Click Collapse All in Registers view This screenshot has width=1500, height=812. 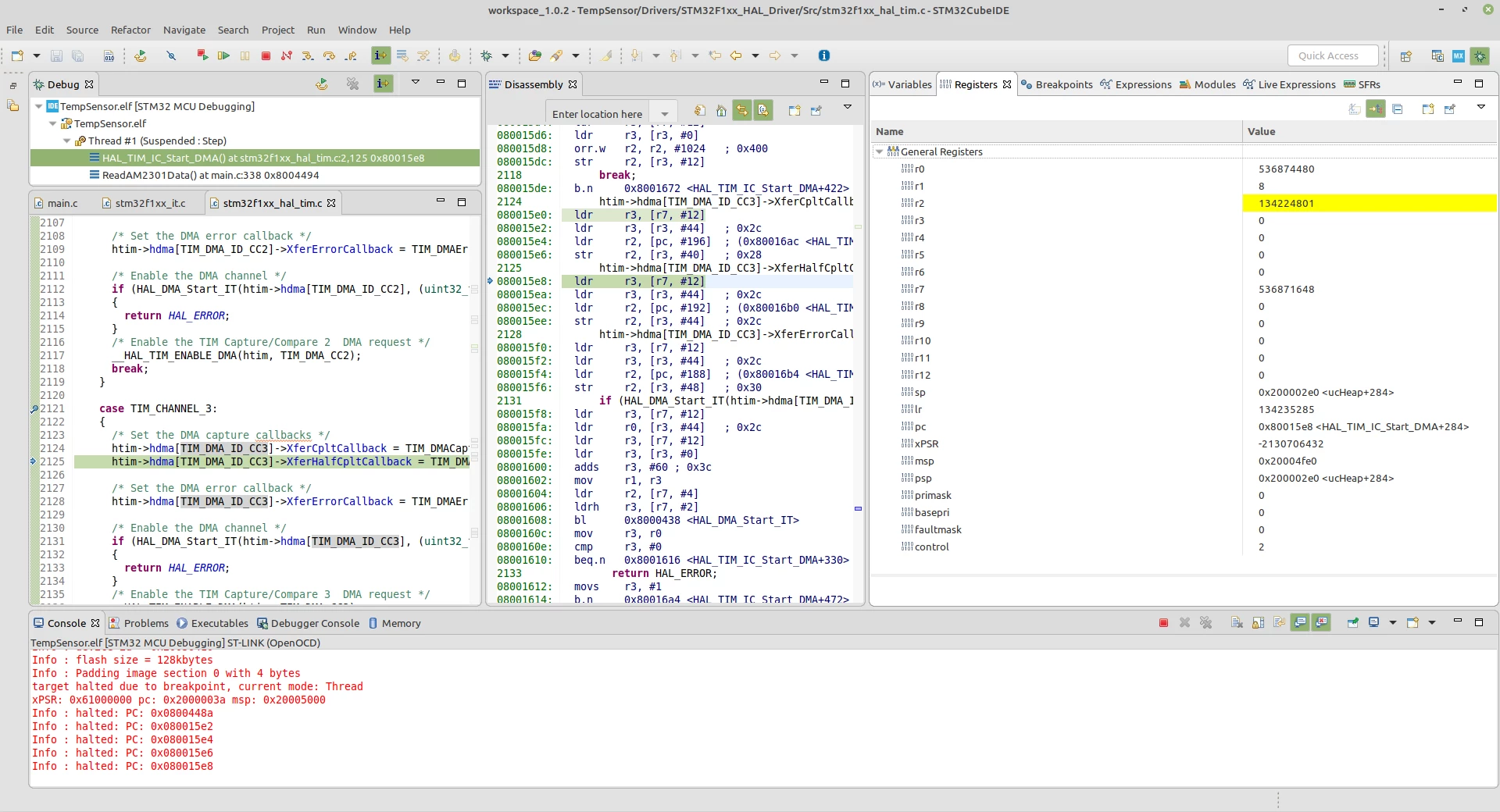pos(1398,109)
